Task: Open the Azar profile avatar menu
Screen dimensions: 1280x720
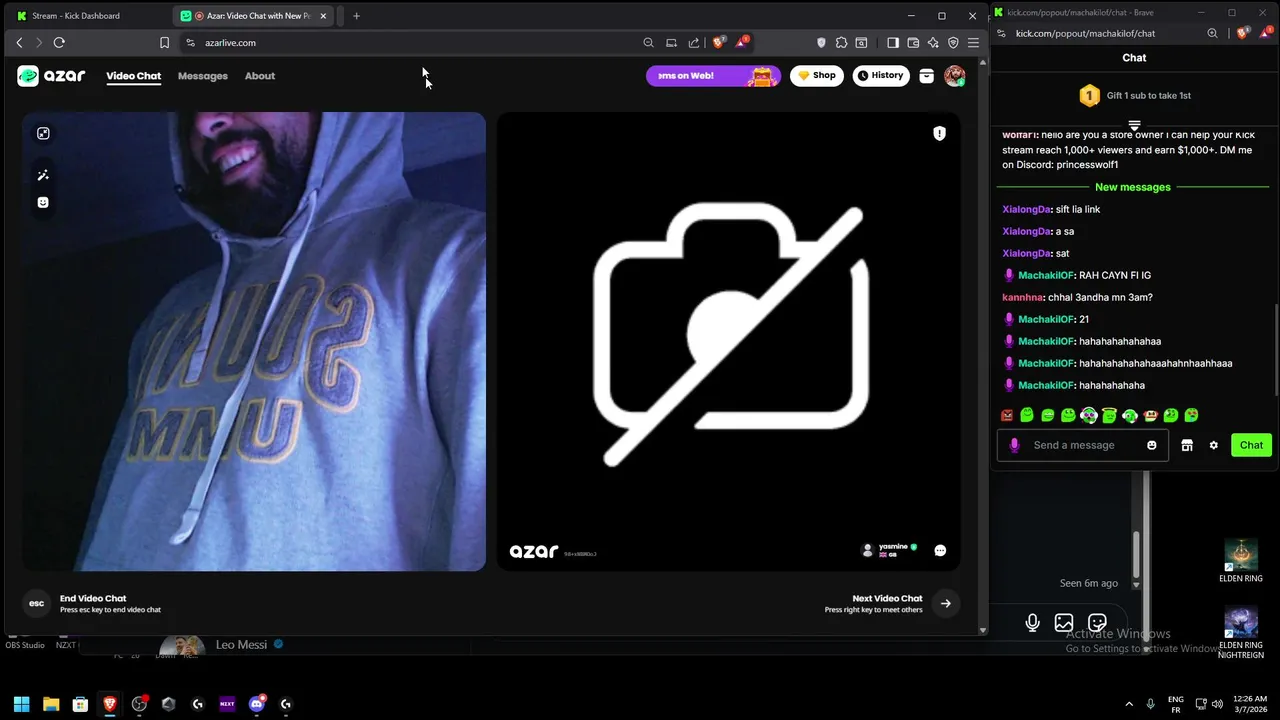Action: [955, 76]
